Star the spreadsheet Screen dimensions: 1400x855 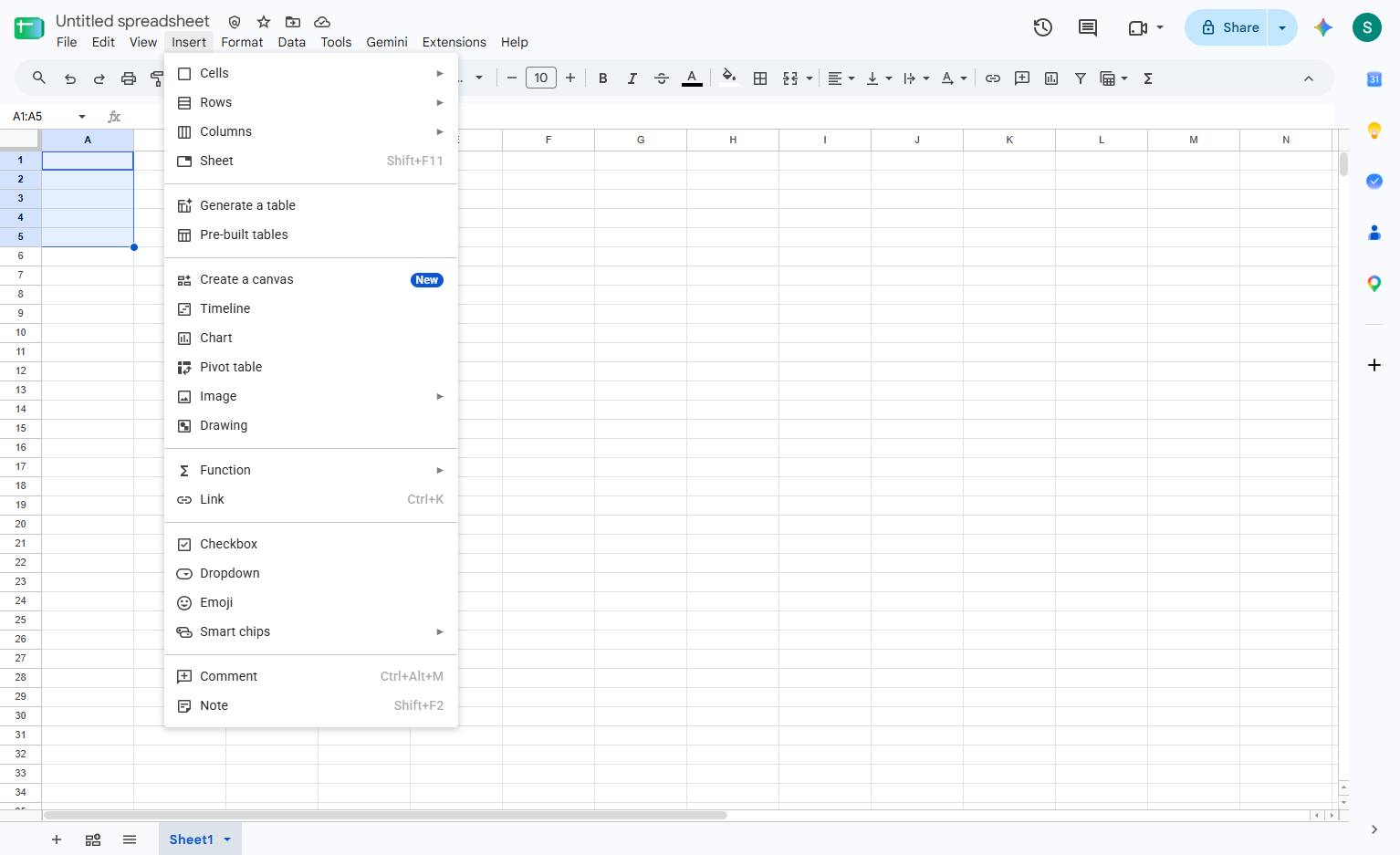tap(264, 21)
